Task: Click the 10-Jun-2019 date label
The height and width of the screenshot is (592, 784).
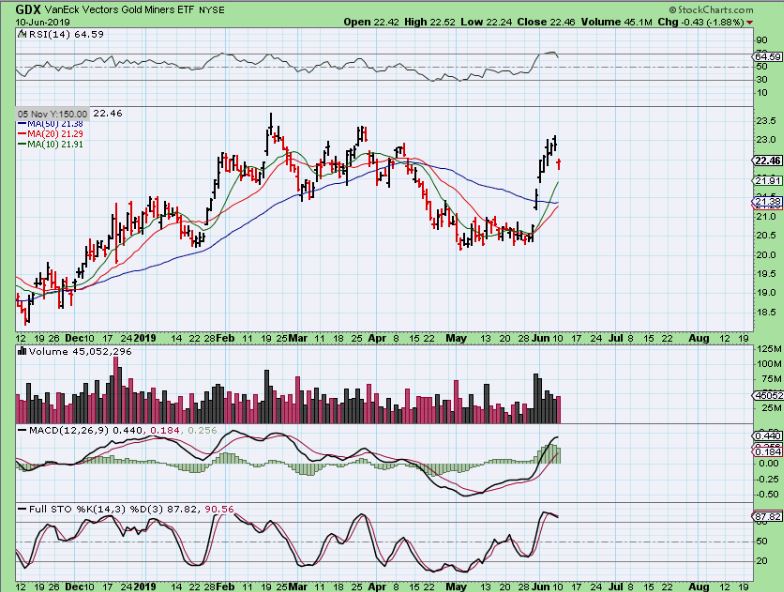Action: 42,22
